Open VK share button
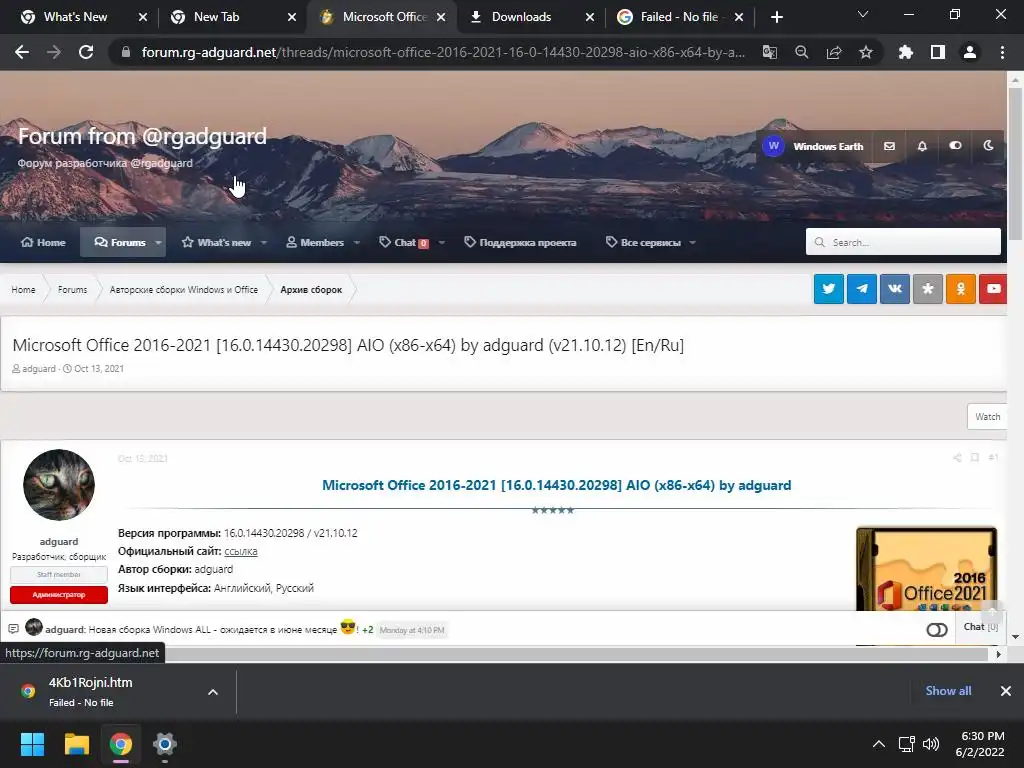This screenshot has width=1024, height=768. pyautogui.click(x=895, y=289)
